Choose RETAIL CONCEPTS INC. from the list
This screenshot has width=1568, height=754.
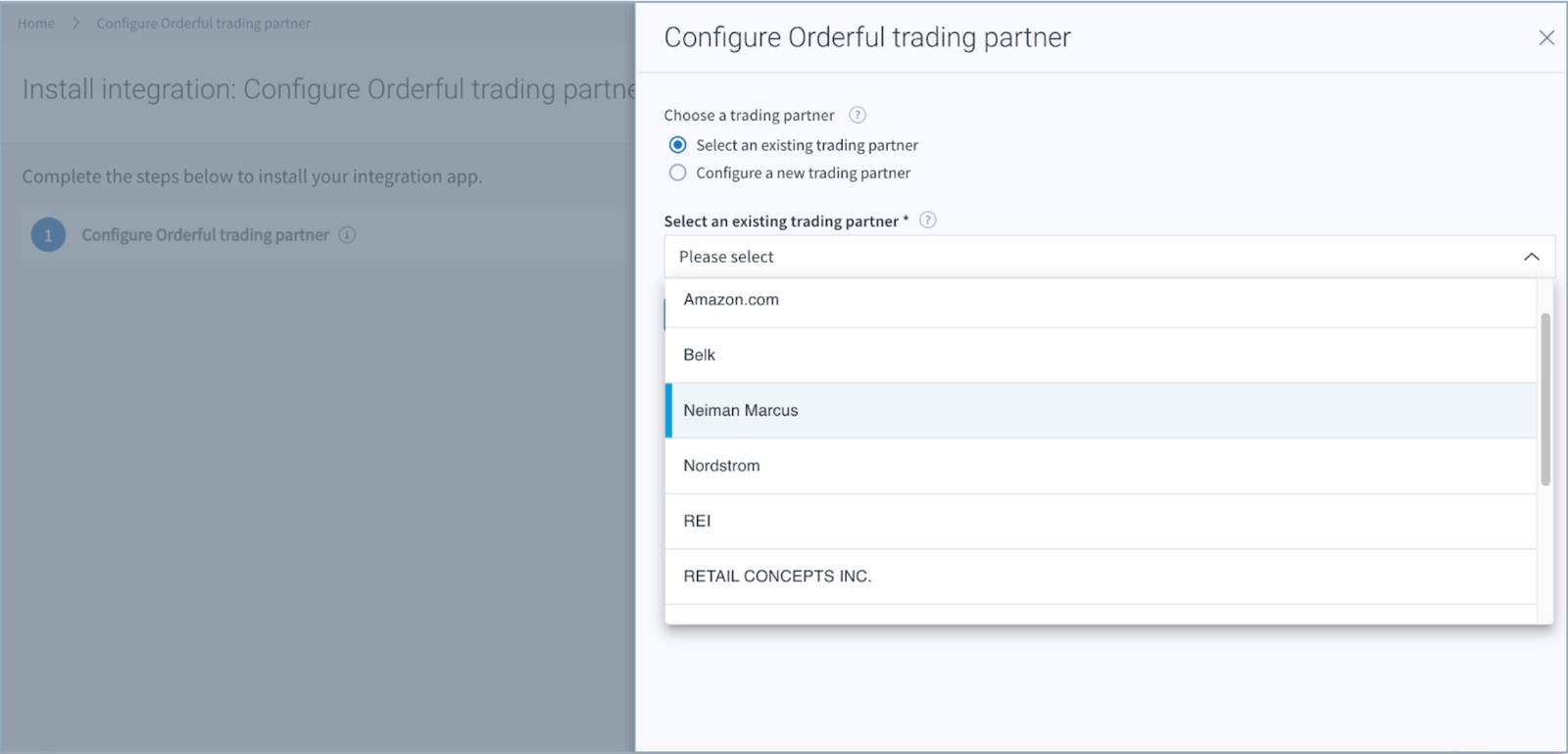1101,577
